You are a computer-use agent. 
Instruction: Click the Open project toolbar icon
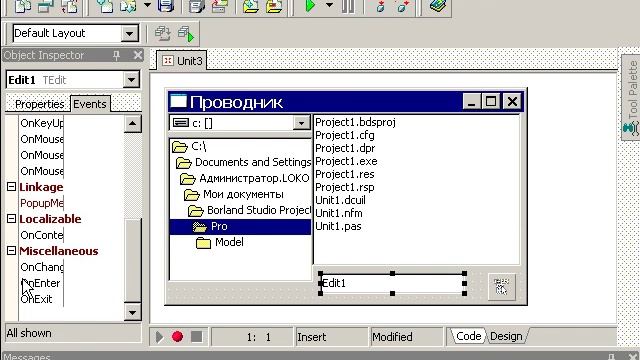(219, 6)
